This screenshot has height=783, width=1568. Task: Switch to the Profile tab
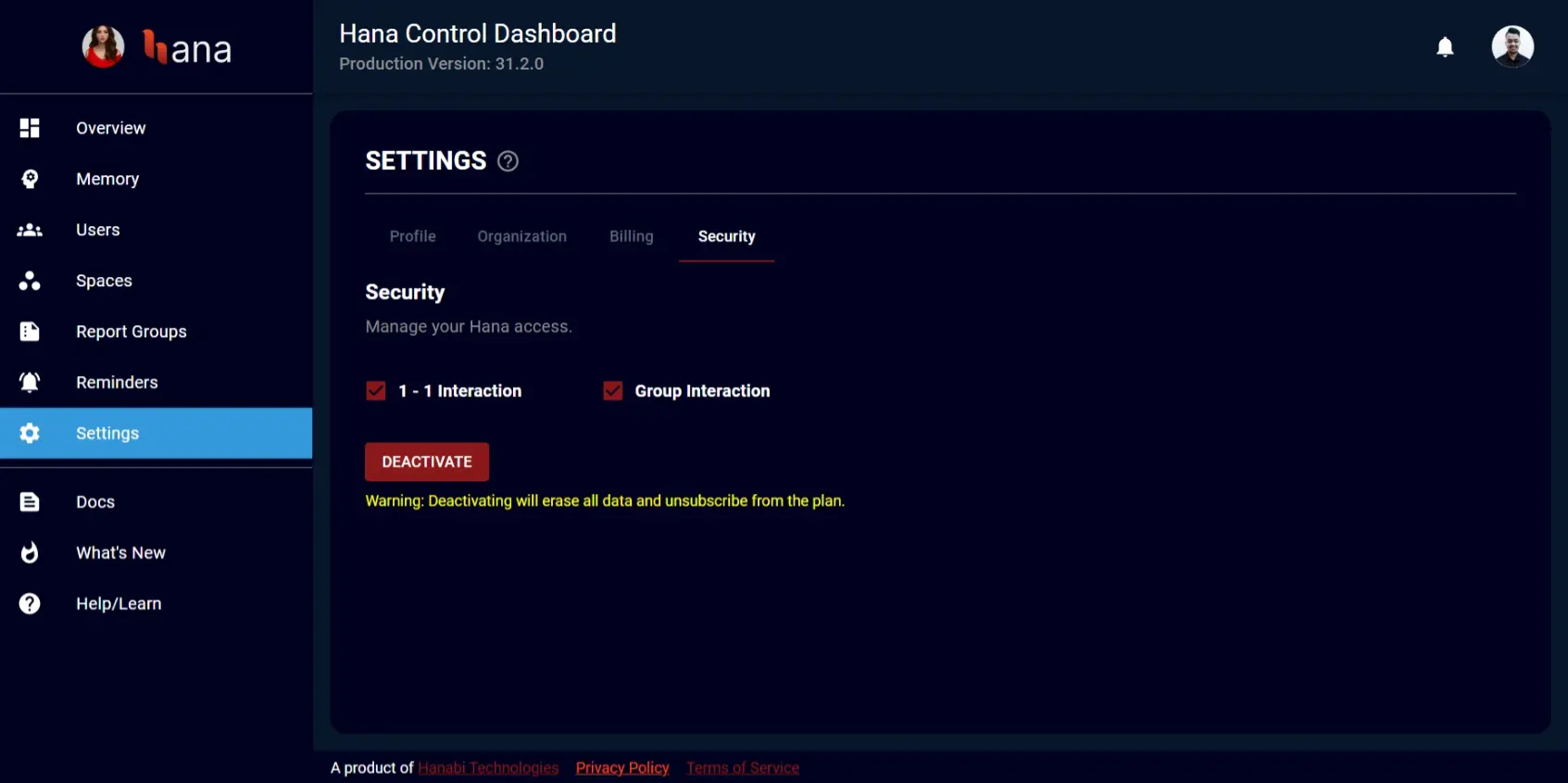tap(412, 236)
